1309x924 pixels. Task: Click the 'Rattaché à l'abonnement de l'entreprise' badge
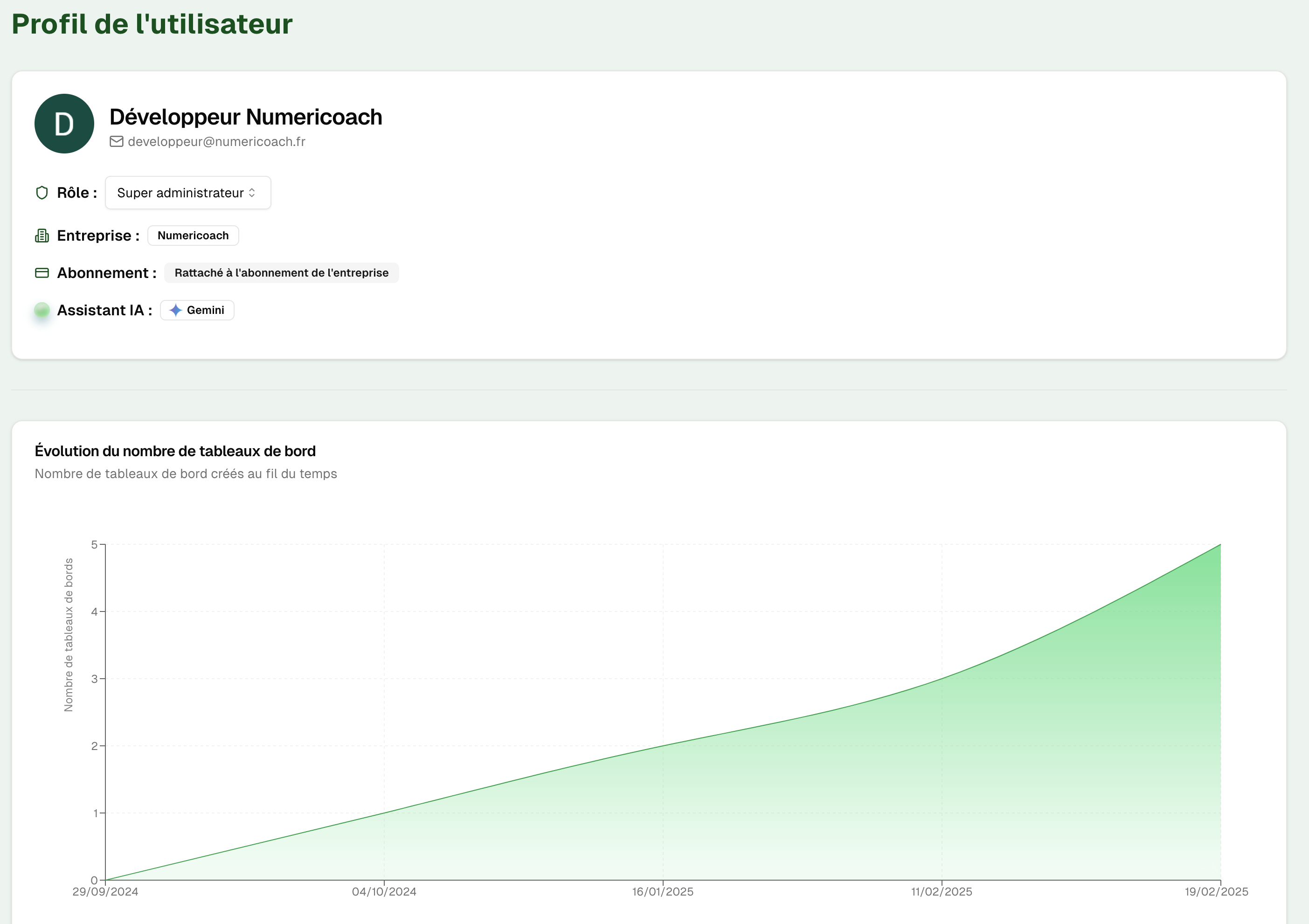pyautogui.click(x=282, y=273)
